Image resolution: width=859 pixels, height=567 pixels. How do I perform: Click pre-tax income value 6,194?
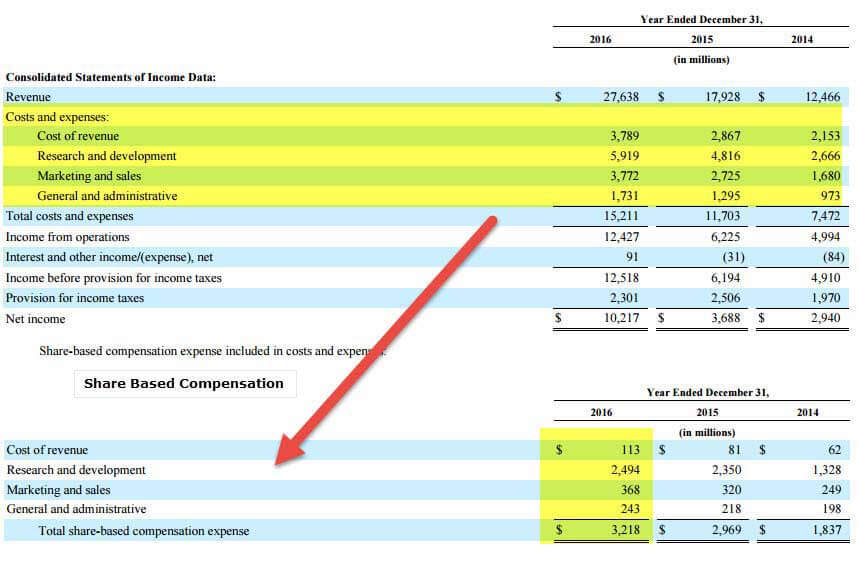pyautogui.click(x=725, y=278)
